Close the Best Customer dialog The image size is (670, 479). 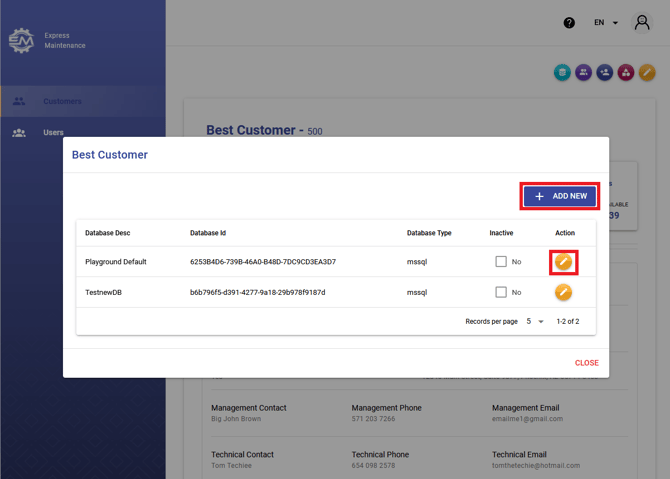coord(586,363)
